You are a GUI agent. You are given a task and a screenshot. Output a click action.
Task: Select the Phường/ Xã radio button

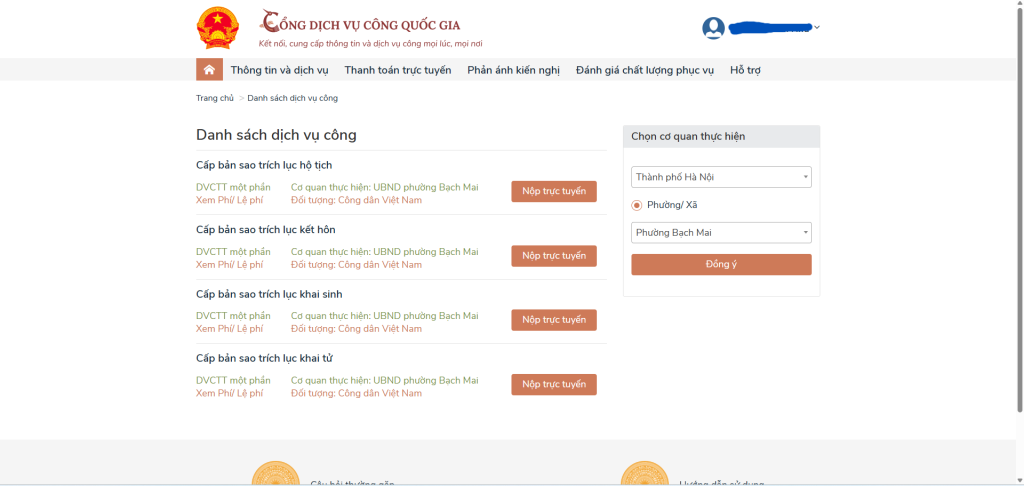[x=637, y=205]
